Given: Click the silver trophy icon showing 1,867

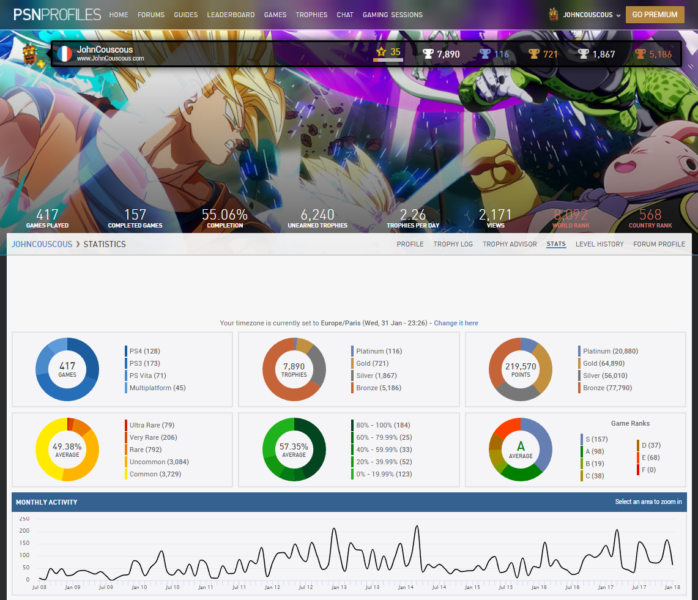Looking at the screenshot, I should click(583, 54).
